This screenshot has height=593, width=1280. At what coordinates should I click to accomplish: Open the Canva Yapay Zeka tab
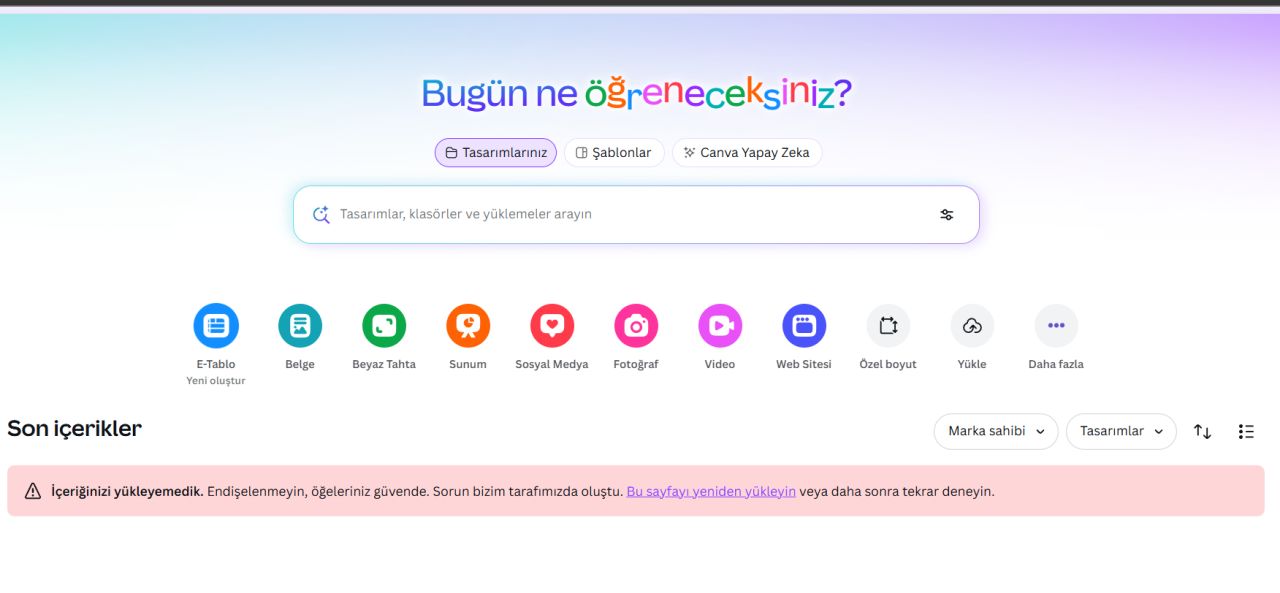(747, 153)
